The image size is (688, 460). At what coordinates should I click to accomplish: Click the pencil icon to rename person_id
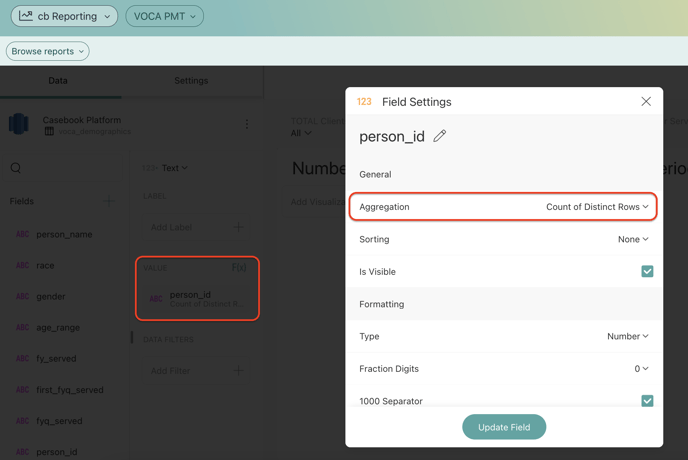click(440, 136)
